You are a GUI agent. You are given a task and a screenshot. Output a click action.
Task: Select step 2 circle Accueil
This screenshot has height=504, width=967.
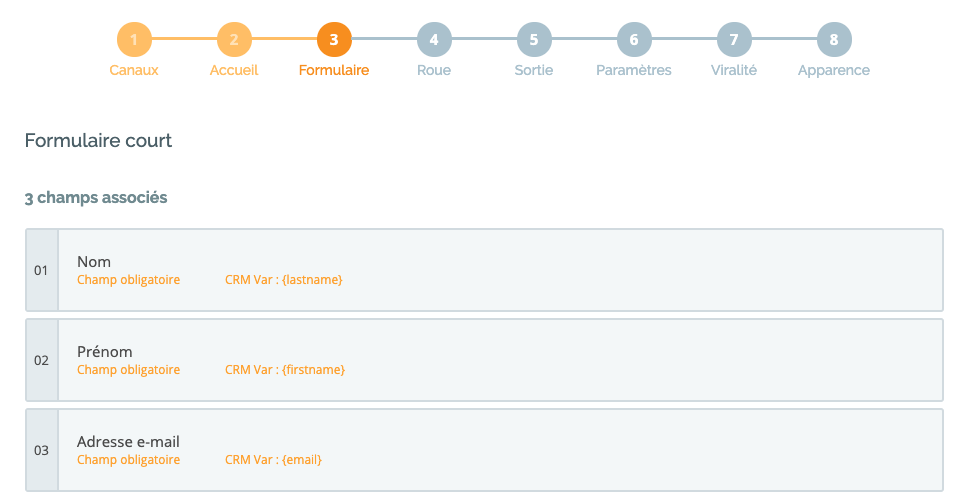[234, 39]
